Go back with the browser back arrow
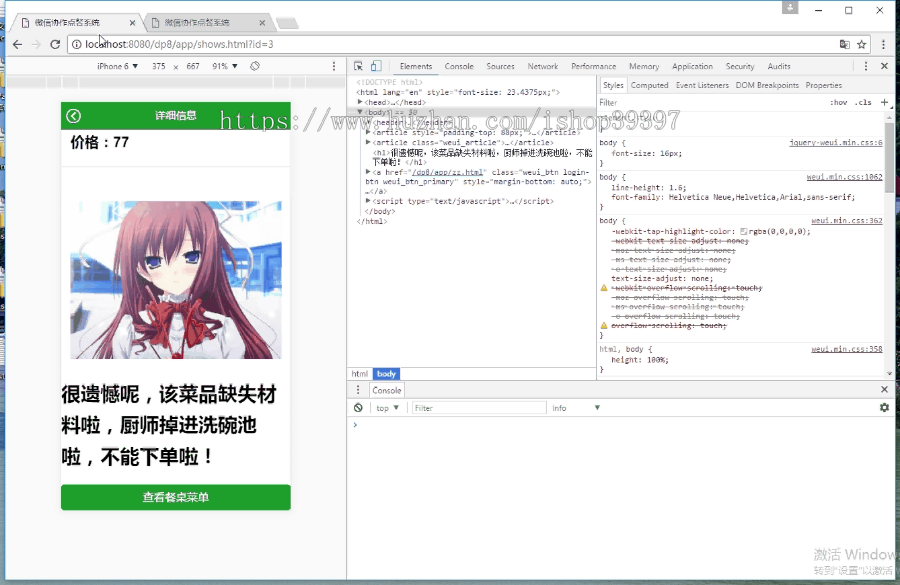 coord(17,44)
